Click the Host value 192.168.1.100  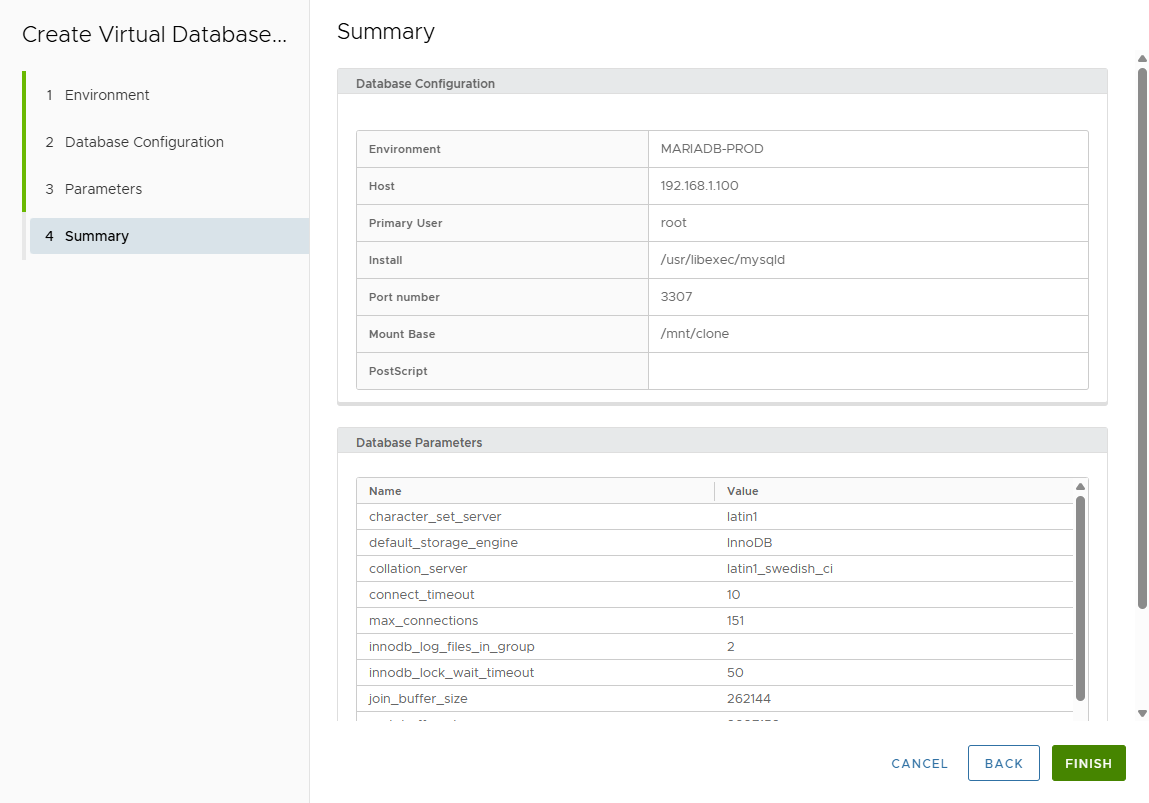click(700, 186)
